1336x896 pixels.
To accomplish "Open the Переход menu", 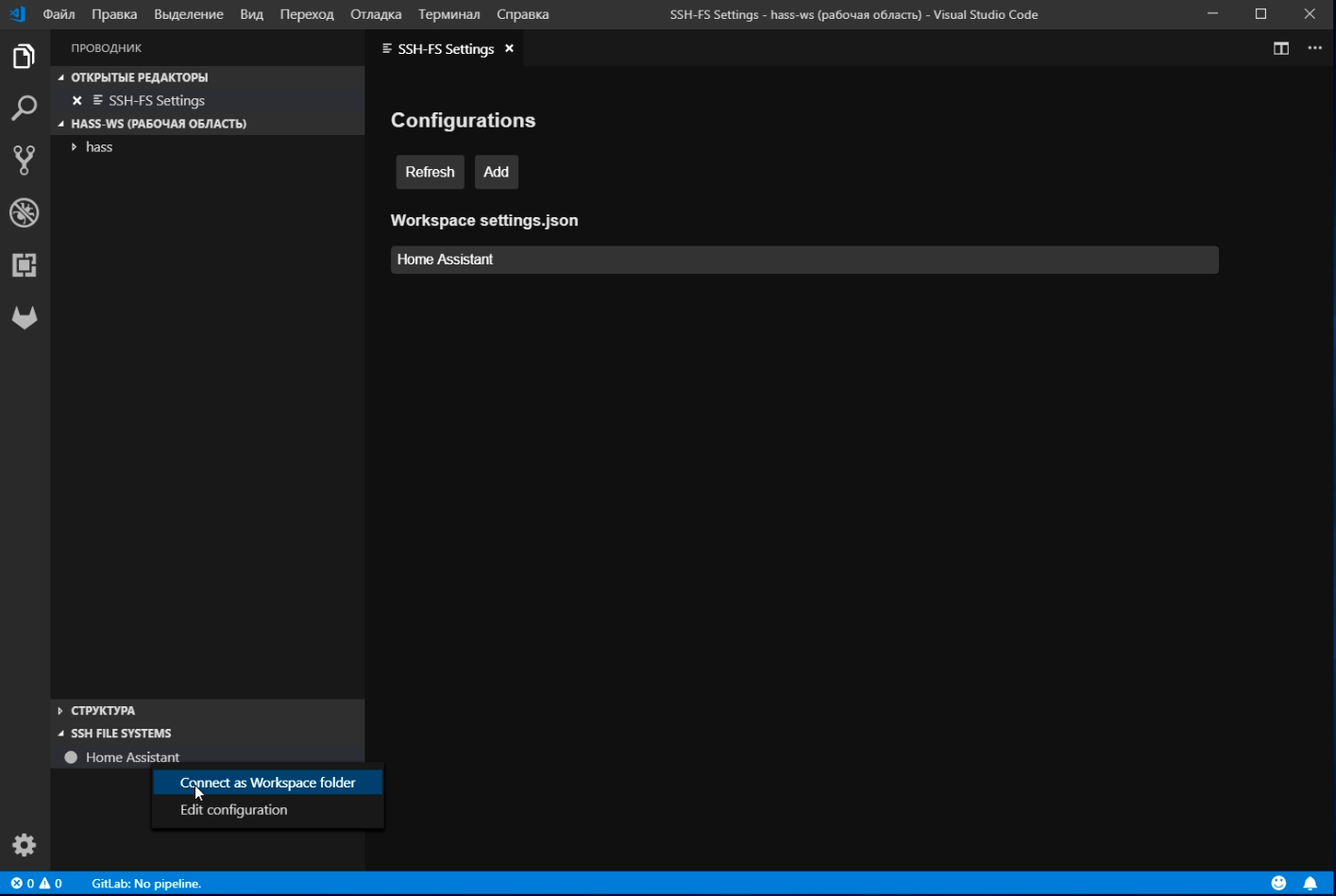I will pos(307,14).
